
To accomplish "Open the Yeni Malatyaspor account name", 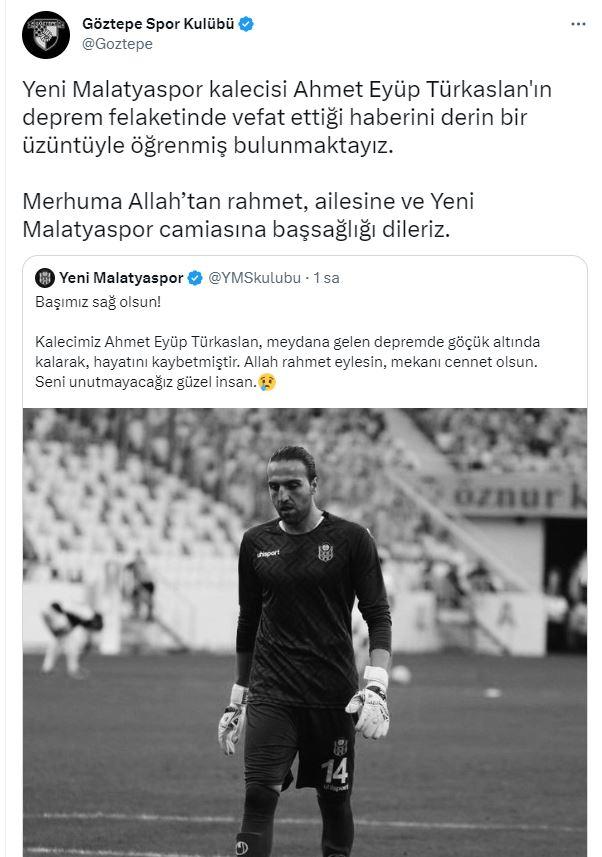I will pyautogui.click(x=121, y=278).
